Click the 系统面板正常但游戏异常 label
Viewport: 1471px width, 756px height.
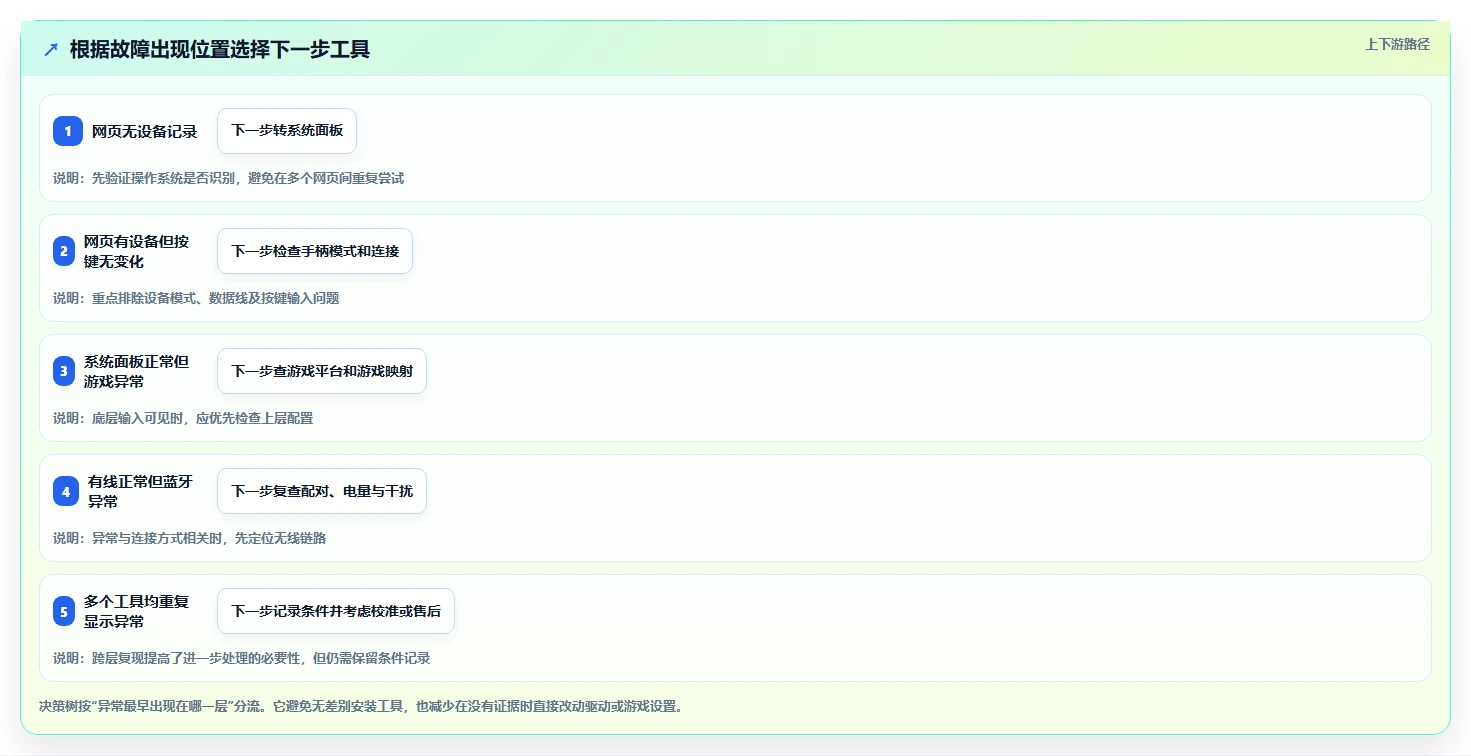point(136,371)
